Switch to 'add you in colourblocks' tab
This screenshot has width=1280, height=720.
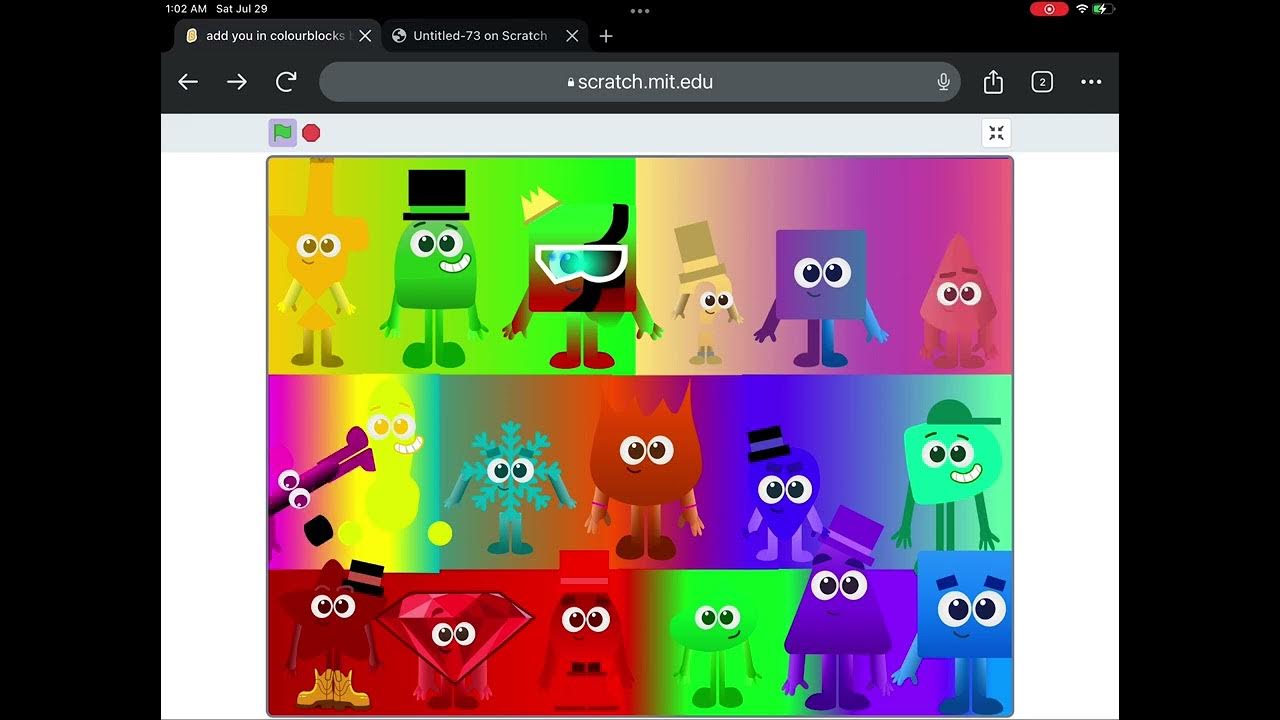(278, 36)
